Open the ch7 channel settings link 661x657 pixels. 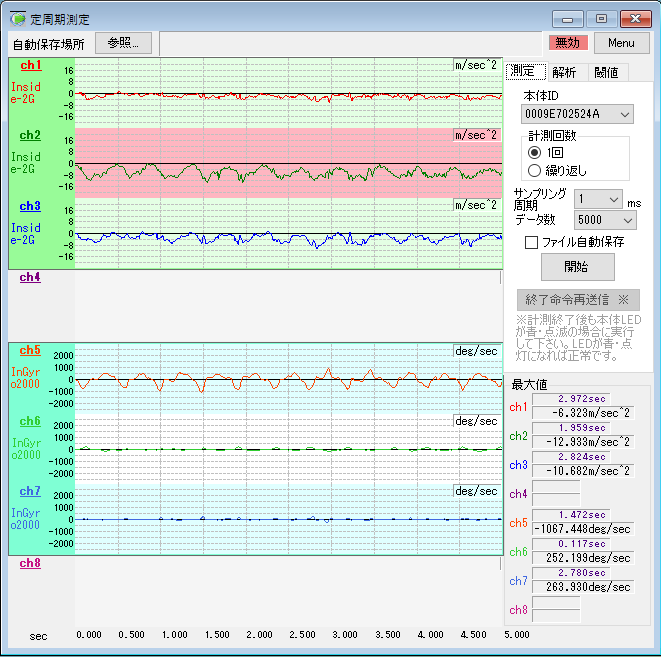(x=30, y=491)
